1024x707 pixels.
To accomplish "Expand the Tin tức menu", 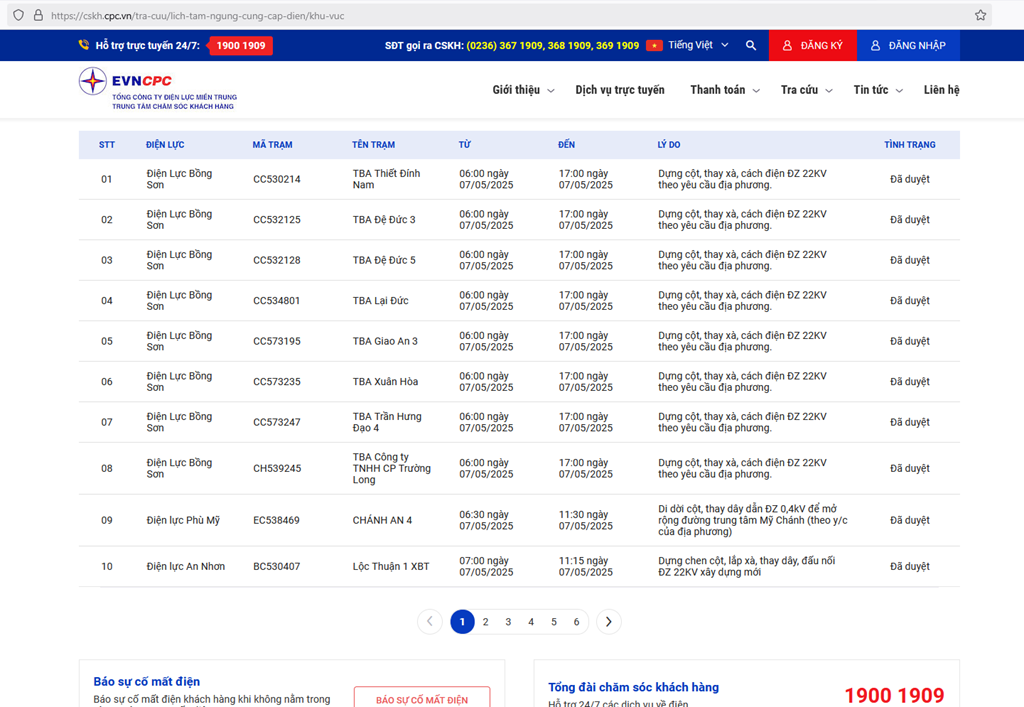I will [x=877, y=90].
